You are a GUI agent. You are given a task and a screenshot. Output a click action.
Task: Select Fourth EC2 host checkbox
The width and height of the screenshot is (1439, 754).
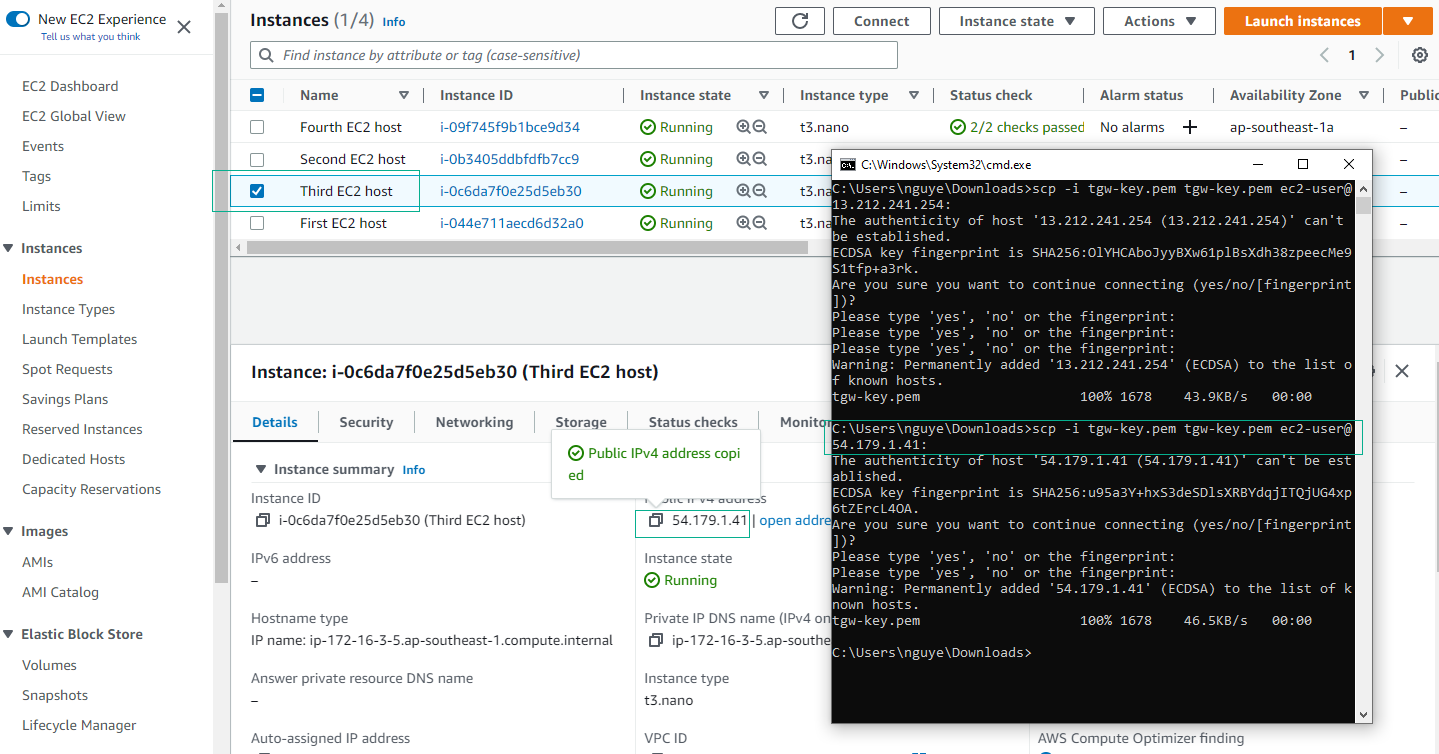pyautogui.click(x=257, y=127)
